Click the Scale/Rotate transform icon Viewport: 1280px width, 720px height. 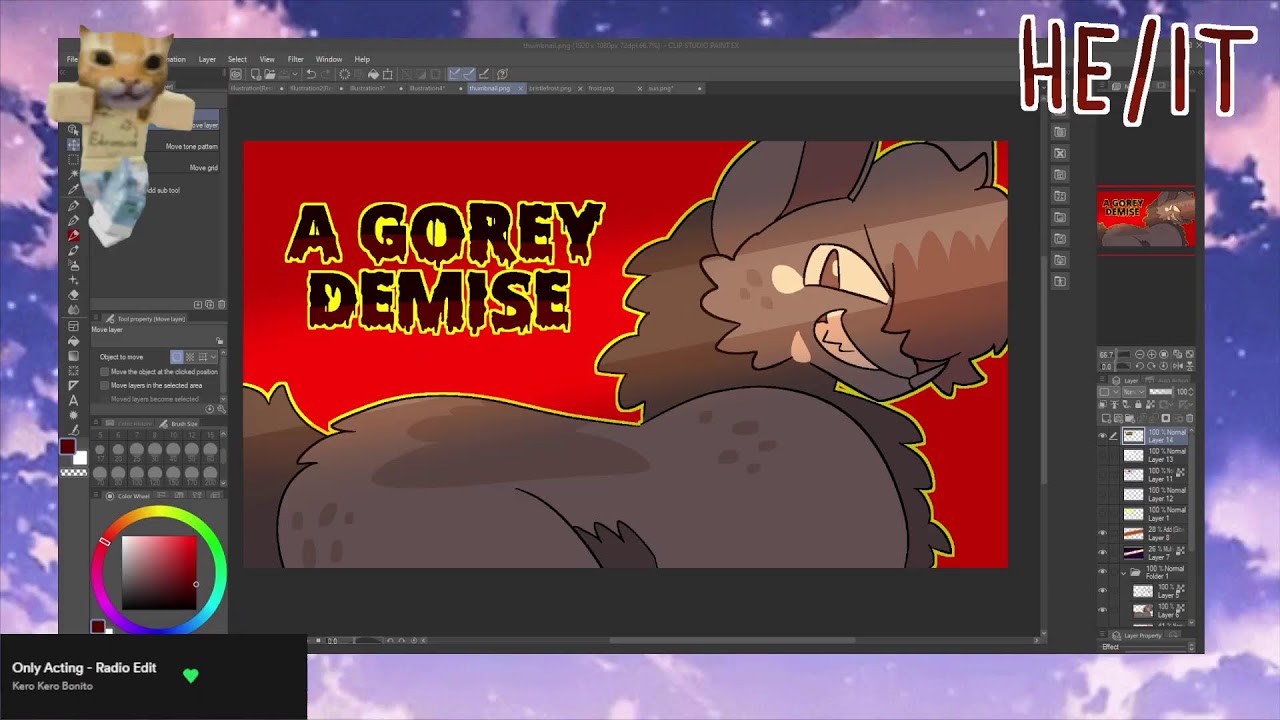[x=388, y=74]
